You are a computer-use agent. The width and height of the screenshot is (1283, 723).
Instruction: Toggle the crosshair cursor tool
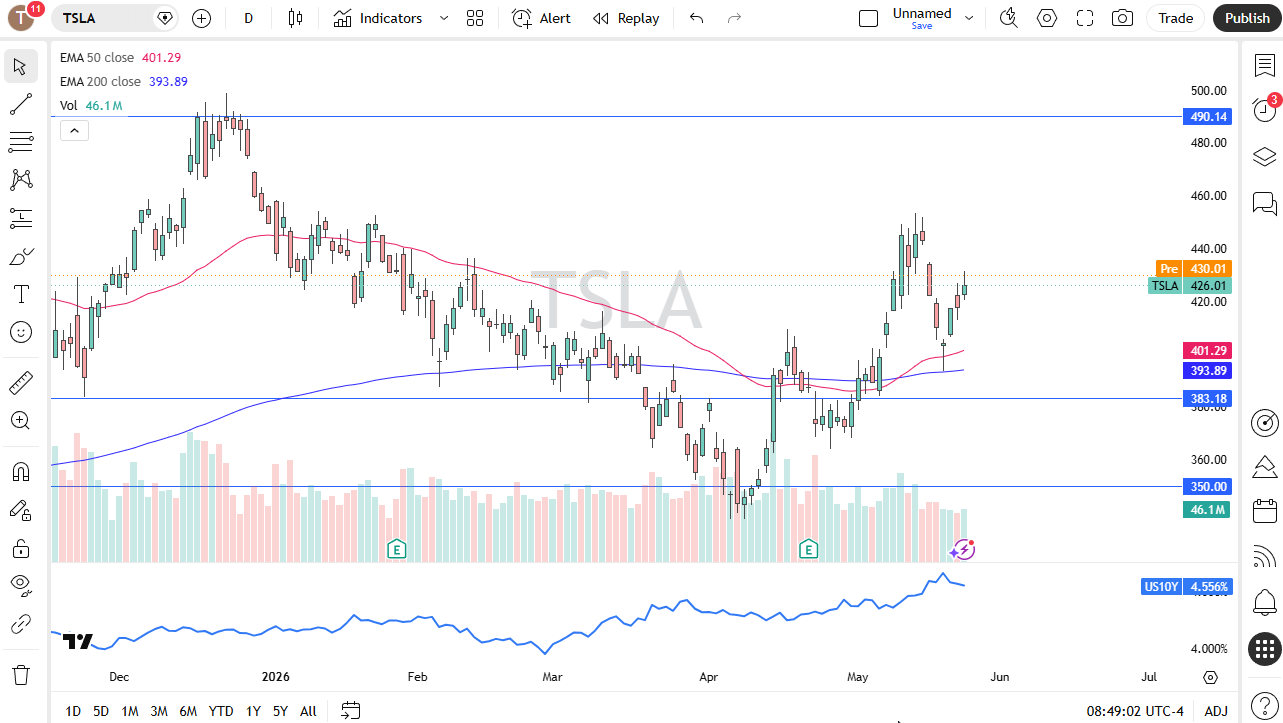[21, 66]
